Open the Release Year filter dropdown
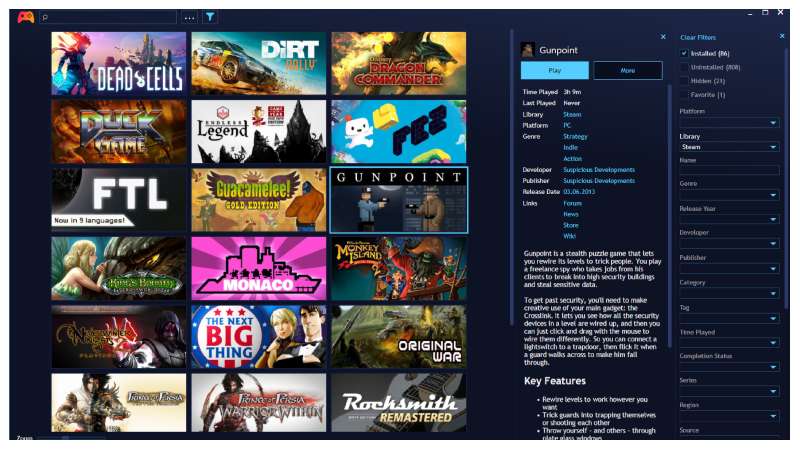Image resolution: width=800 pixels, height=450 pixels. coord(729,219)
